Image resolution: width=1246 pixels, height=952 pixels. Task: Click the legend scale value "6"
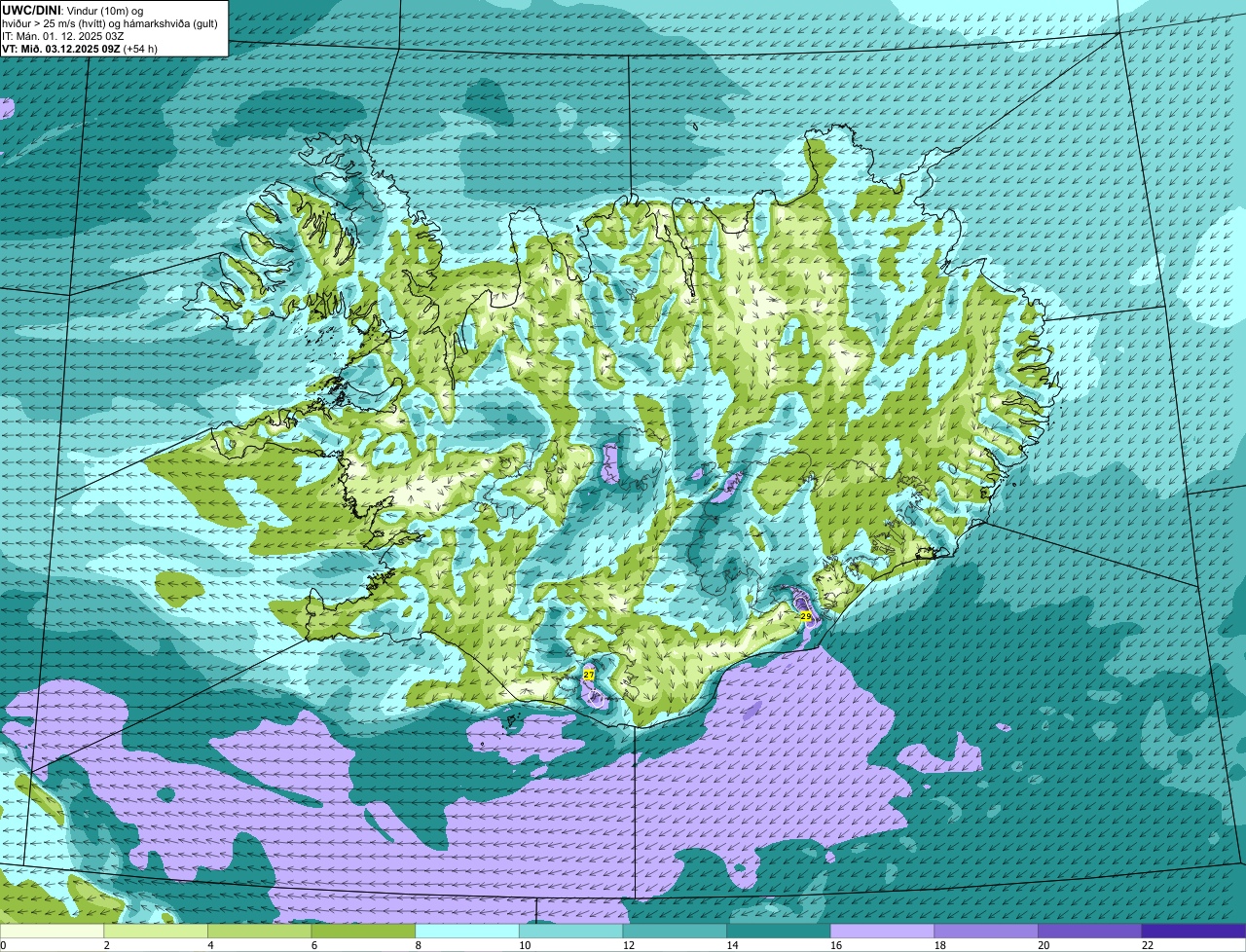(313, 945)
